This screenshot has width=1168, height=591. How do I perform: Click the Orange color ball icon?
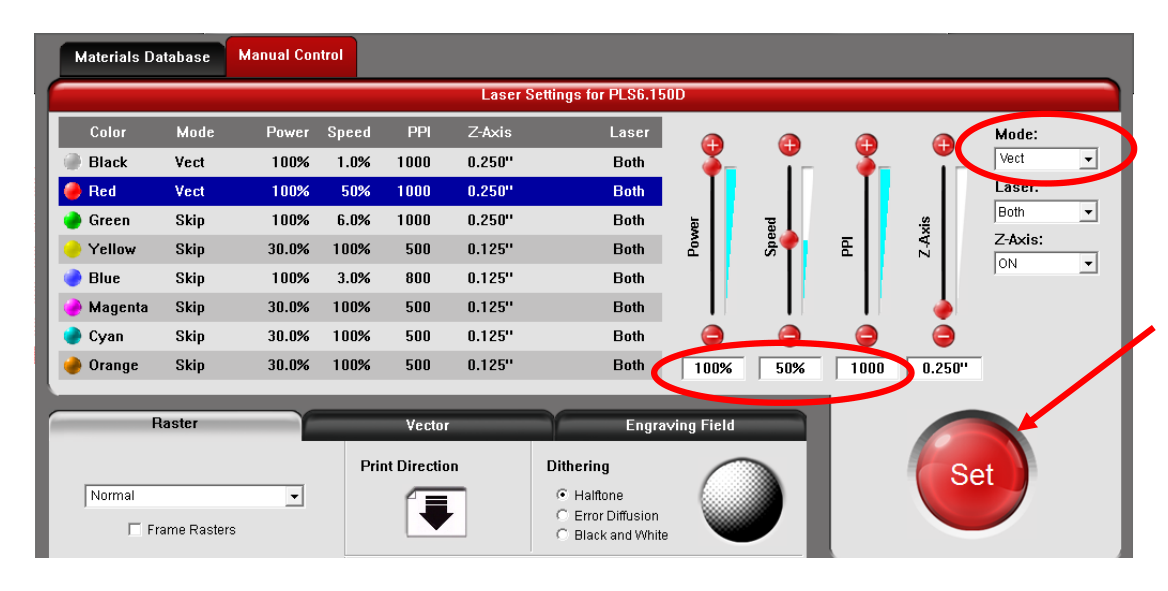72,365
